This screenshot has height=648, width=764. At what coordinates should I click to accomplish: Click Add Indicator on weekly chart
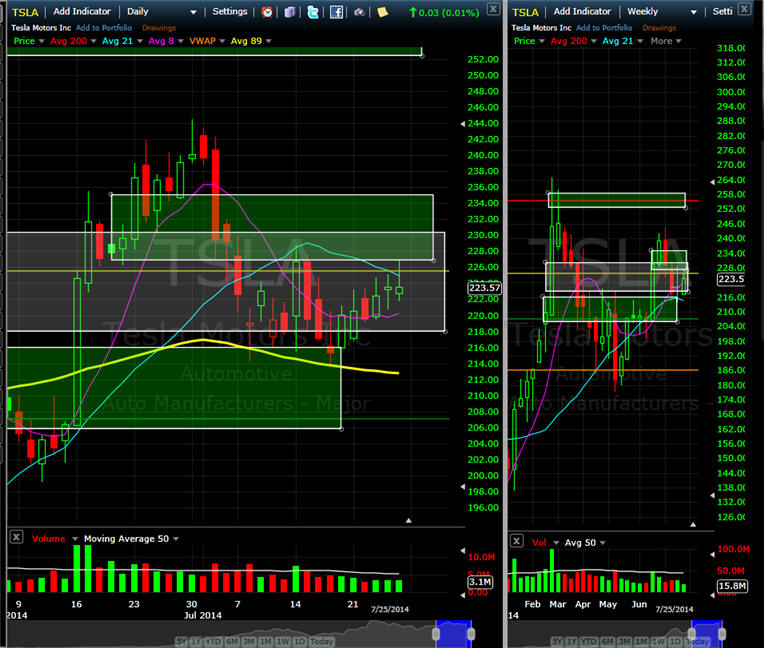(582, 11)
